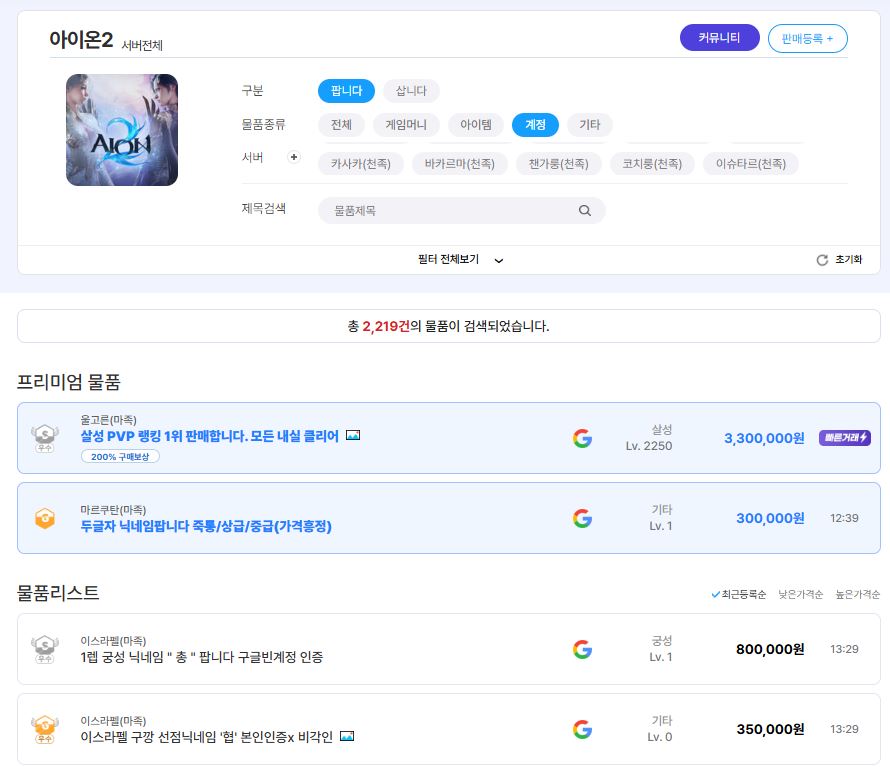Click the 200% 구매보상 badge
Screen dimensions: 890x767
point(120,456)
